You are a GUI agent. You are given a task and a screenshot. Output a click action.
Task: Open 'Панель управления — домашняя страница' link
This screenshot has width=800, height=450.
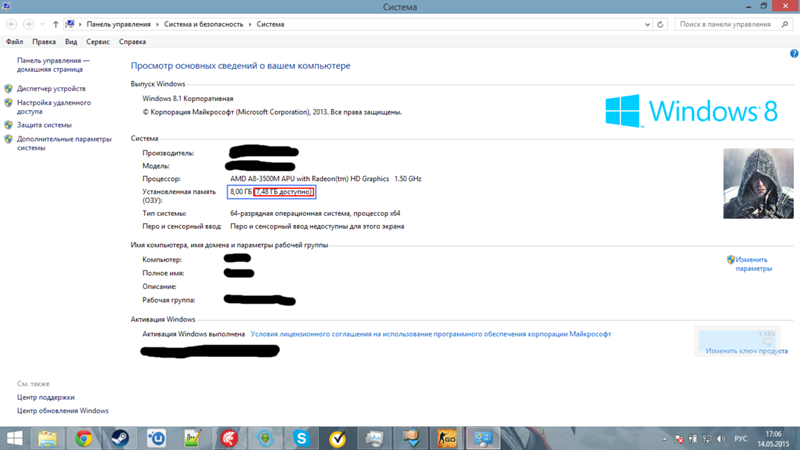click(x=53, y=65)
